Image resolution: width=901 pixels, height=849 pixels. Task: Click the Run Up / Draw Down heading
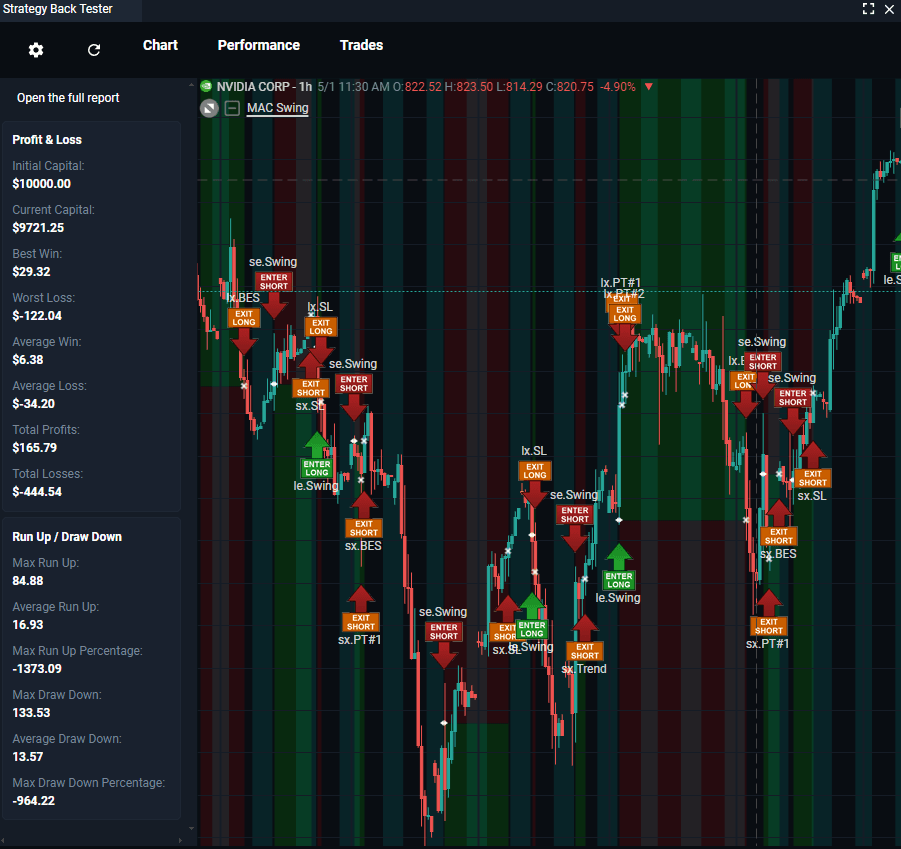click(x=67, y=537)
